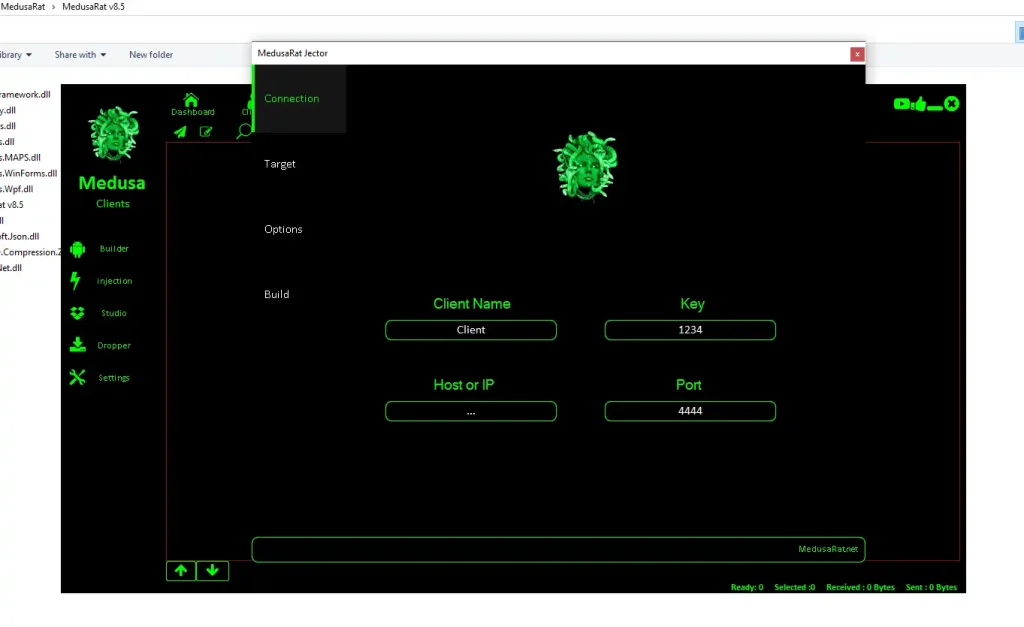Click the lightning bolt Injection icon
Image resolution: width=1024 pixels, height=627 pixels.
tap(75, 281)
